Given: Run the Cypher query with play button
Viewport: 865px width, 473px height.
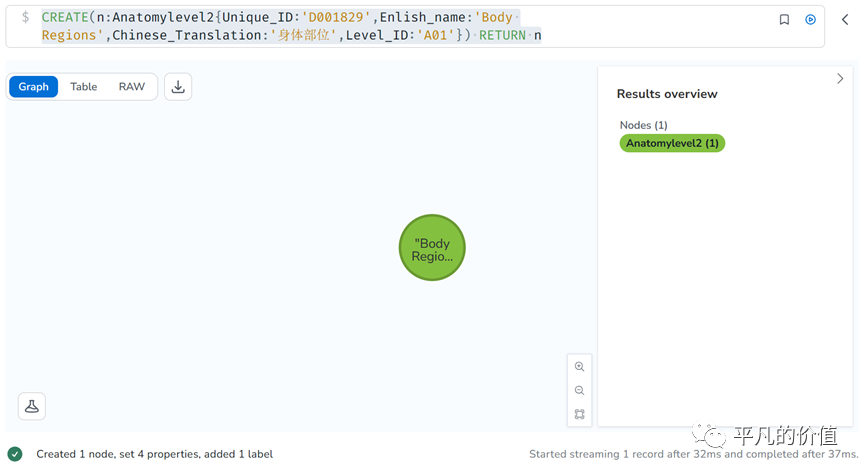Looking at the screenshot, I should click(810, 19).
